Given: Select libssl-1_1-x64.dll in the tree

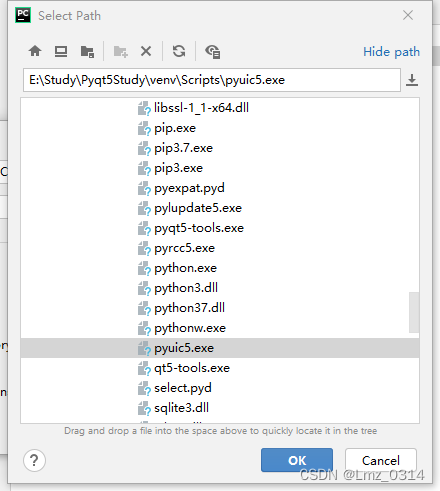Looking at the screenshot, I should point(201,108).
